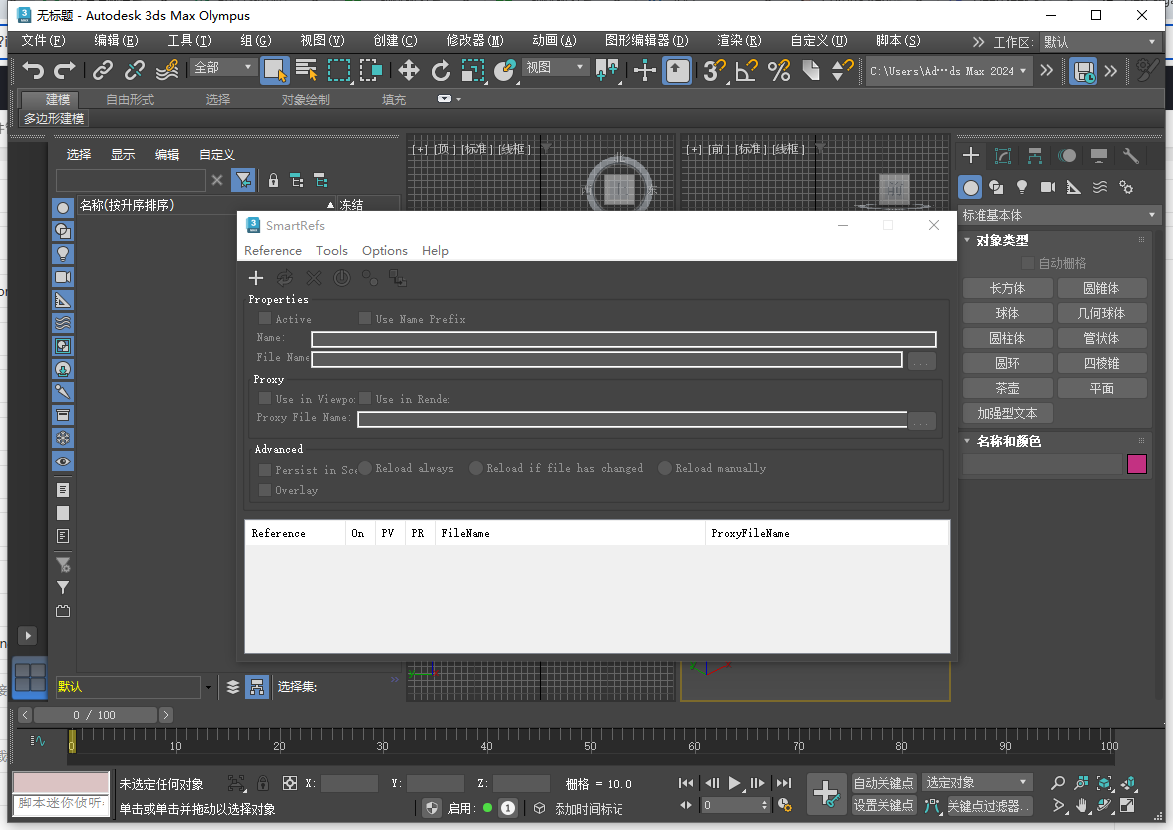The image size is (1173, 830).
Task: Add a new reference in SmartRefs
Action: point(256,278)
